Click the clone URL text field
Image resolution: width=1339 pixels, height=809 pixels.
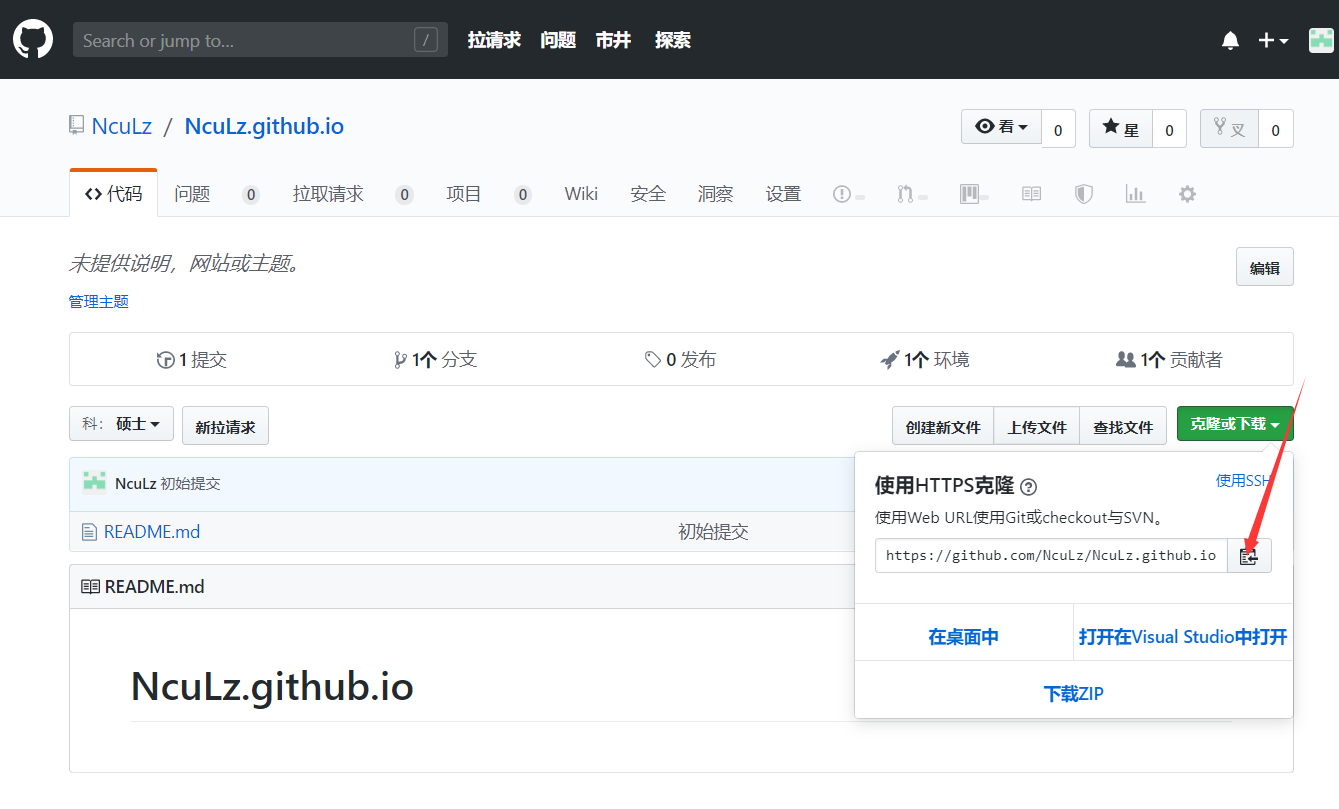(x=1051, y=555)
